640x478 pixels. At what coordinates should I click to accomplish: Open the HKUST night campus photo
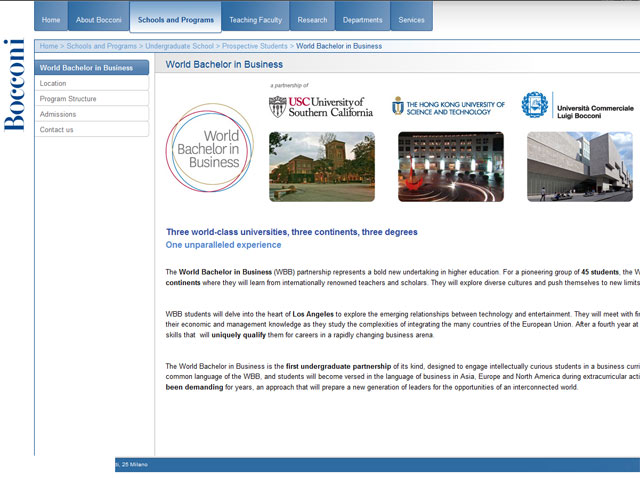(451, 167)
